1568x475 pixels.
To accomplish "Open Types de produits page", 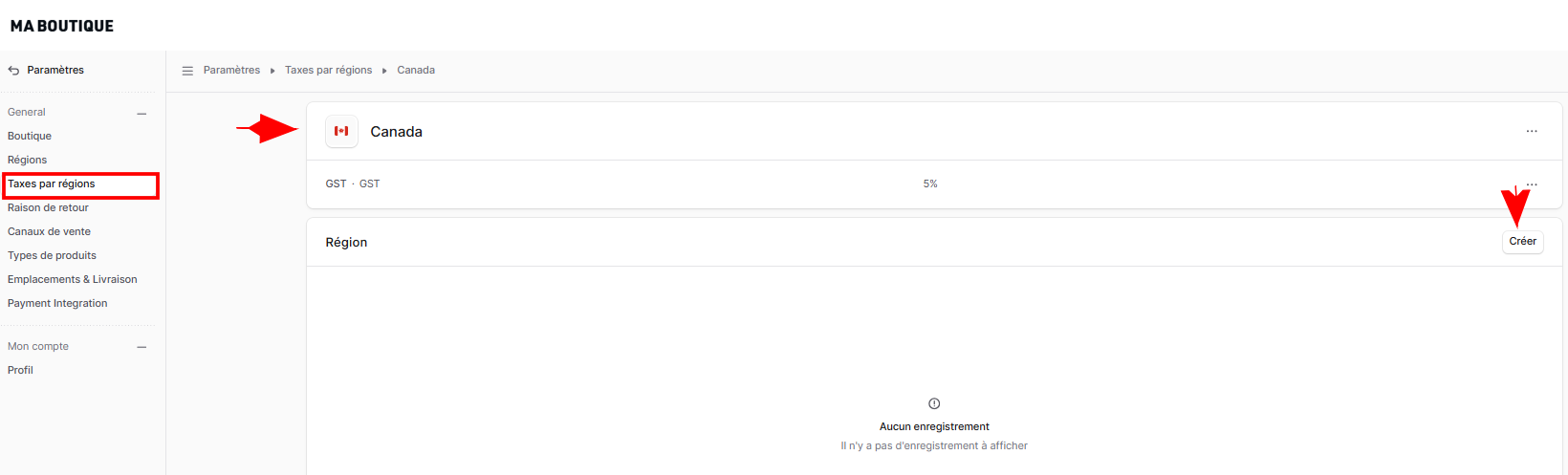I will pyautogui.click(x=52, y=255).
